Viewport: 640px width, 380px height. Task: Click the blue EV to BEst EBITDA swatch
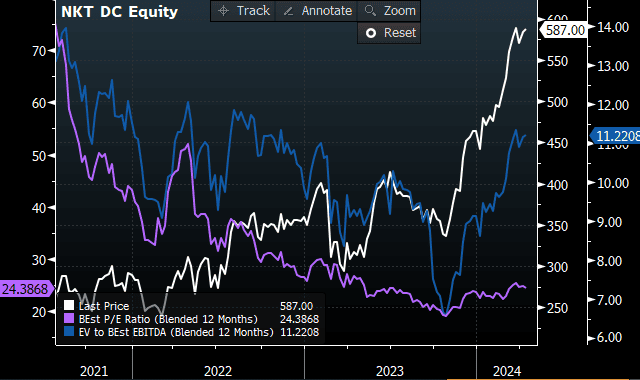coord(69,331)
